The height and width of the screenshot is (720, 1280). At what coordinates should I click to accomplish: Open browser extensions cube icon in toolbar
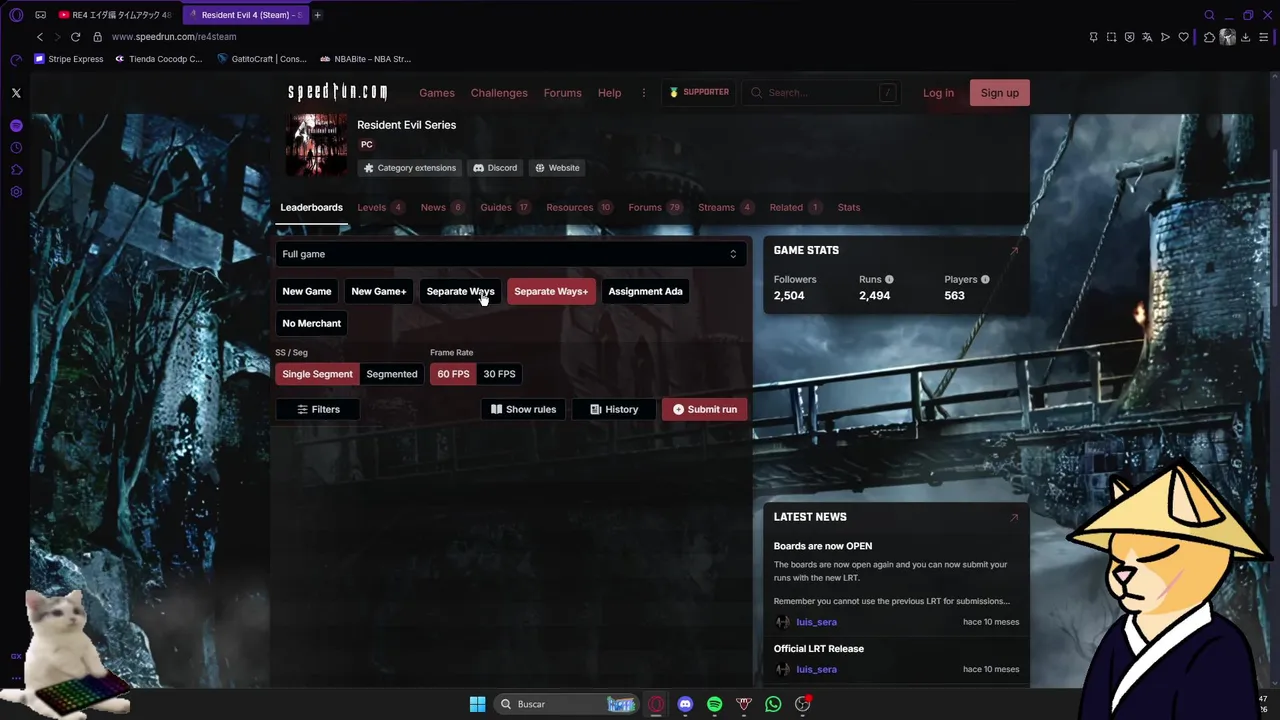pos(1209,37)
